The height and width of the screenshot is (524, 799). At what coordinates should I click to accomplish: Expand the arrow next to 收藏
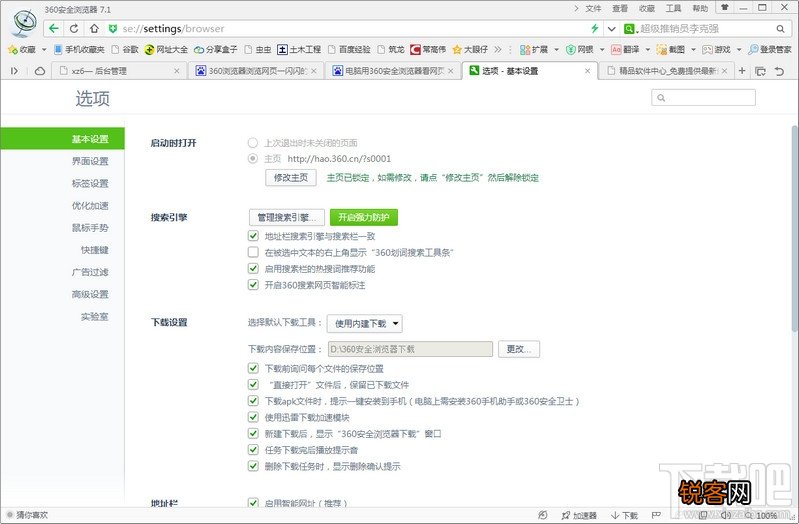(44, 49)
